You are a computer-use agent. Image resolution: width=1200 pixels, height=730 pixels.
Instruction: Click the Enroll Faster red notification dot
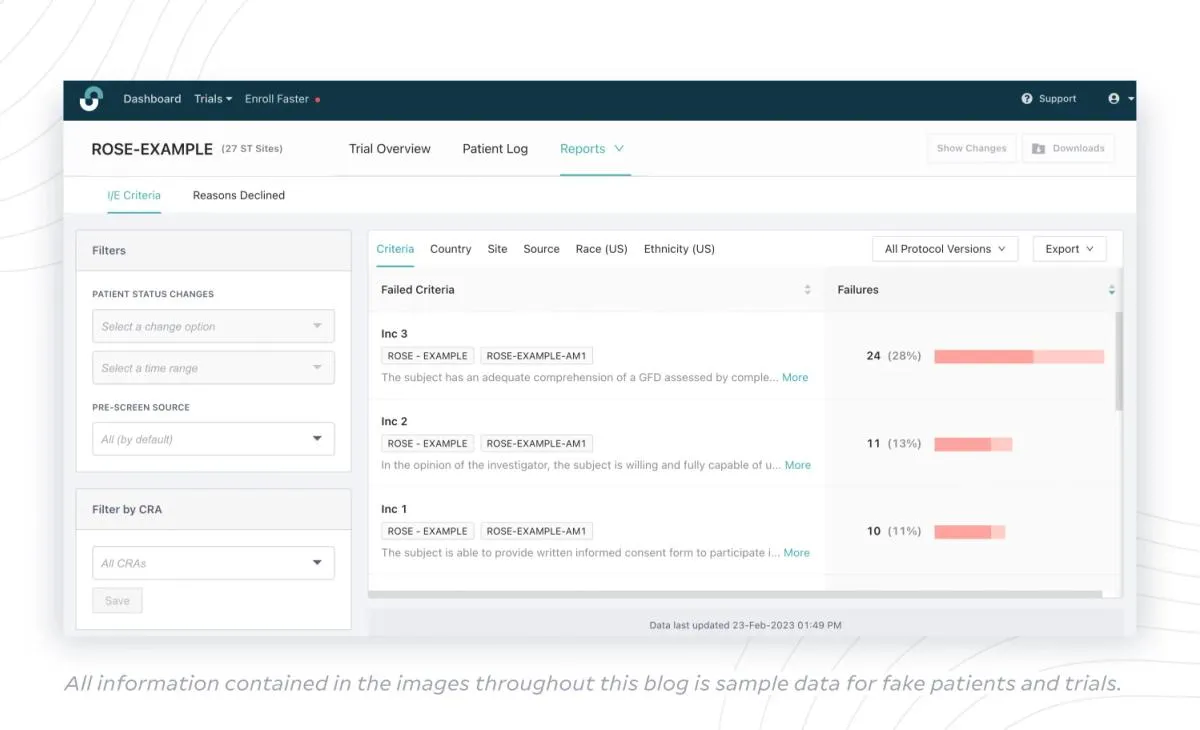pyautogui.click(x=318, y=100)
